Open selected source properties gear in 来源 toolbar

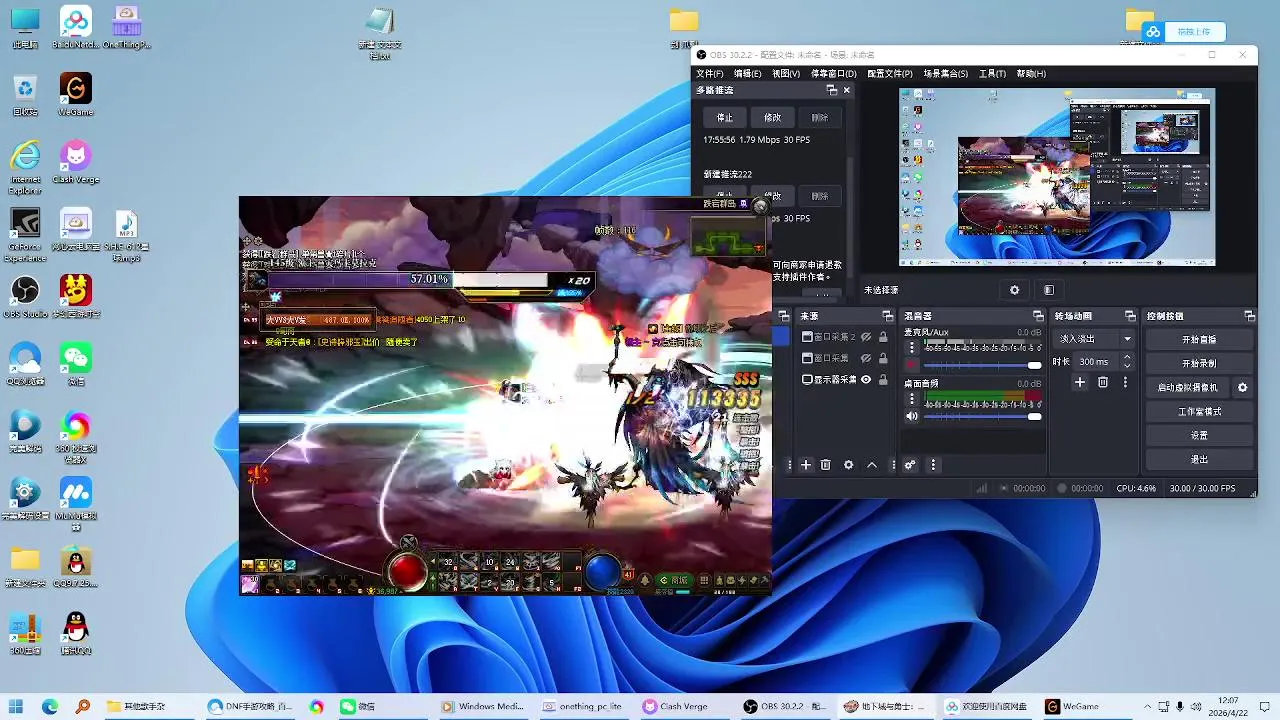849,465
